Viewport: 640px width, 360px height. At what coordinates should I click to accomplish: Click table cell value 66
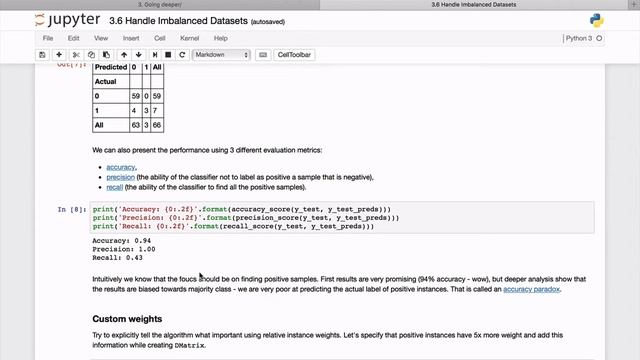coord(157,125)
